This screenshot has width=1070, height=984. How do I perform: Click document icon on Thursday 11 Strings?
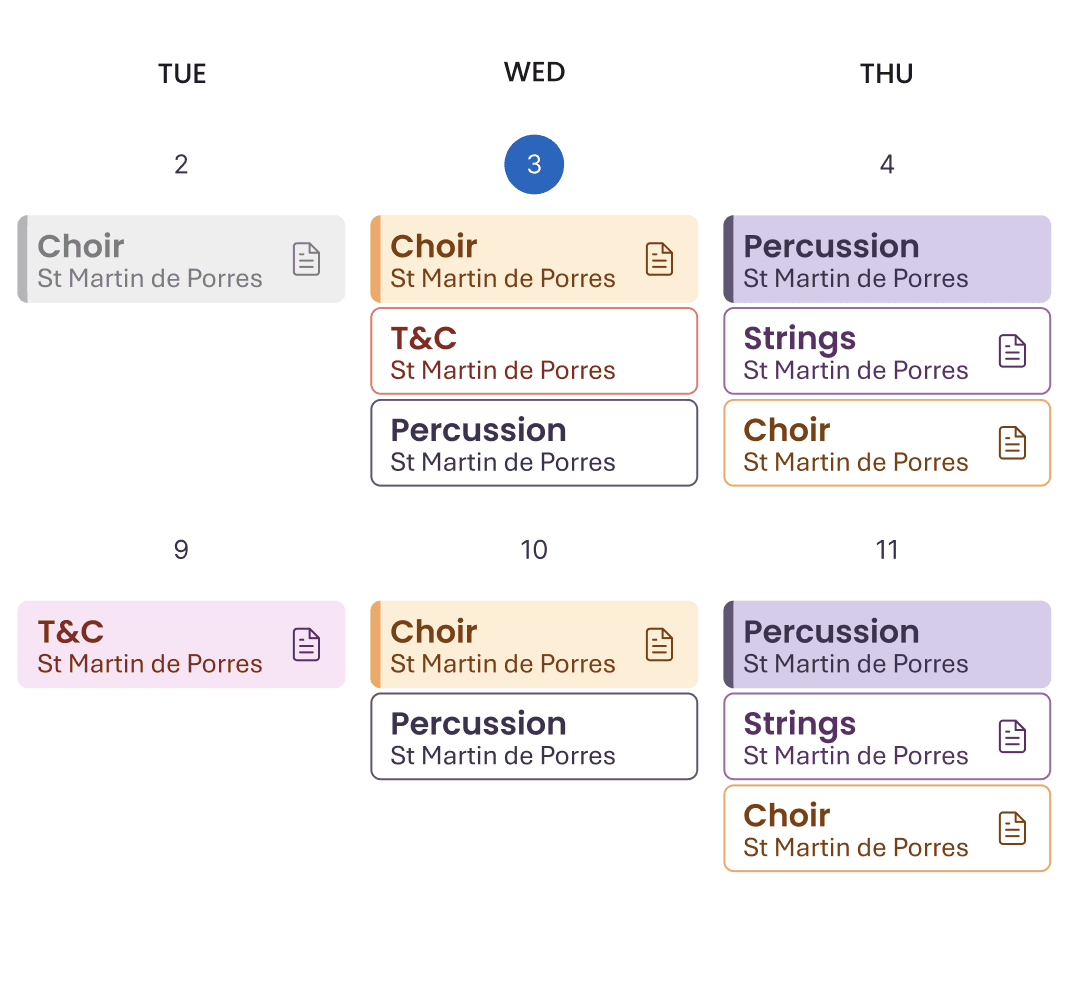(1012, 736)
